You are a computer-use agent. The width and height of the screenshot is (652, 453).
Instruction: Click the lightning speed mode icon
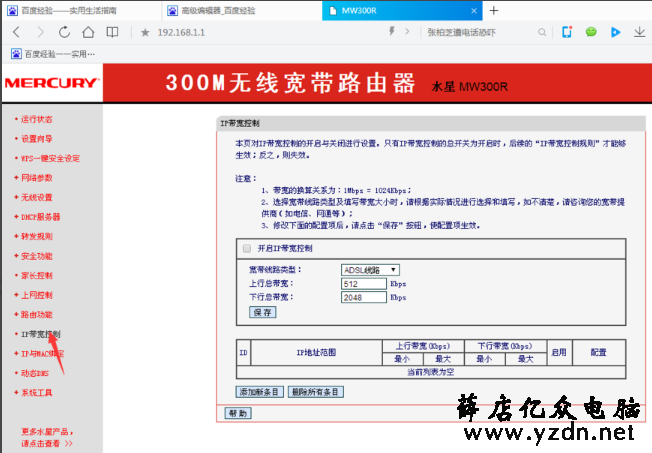pos(391,31)
